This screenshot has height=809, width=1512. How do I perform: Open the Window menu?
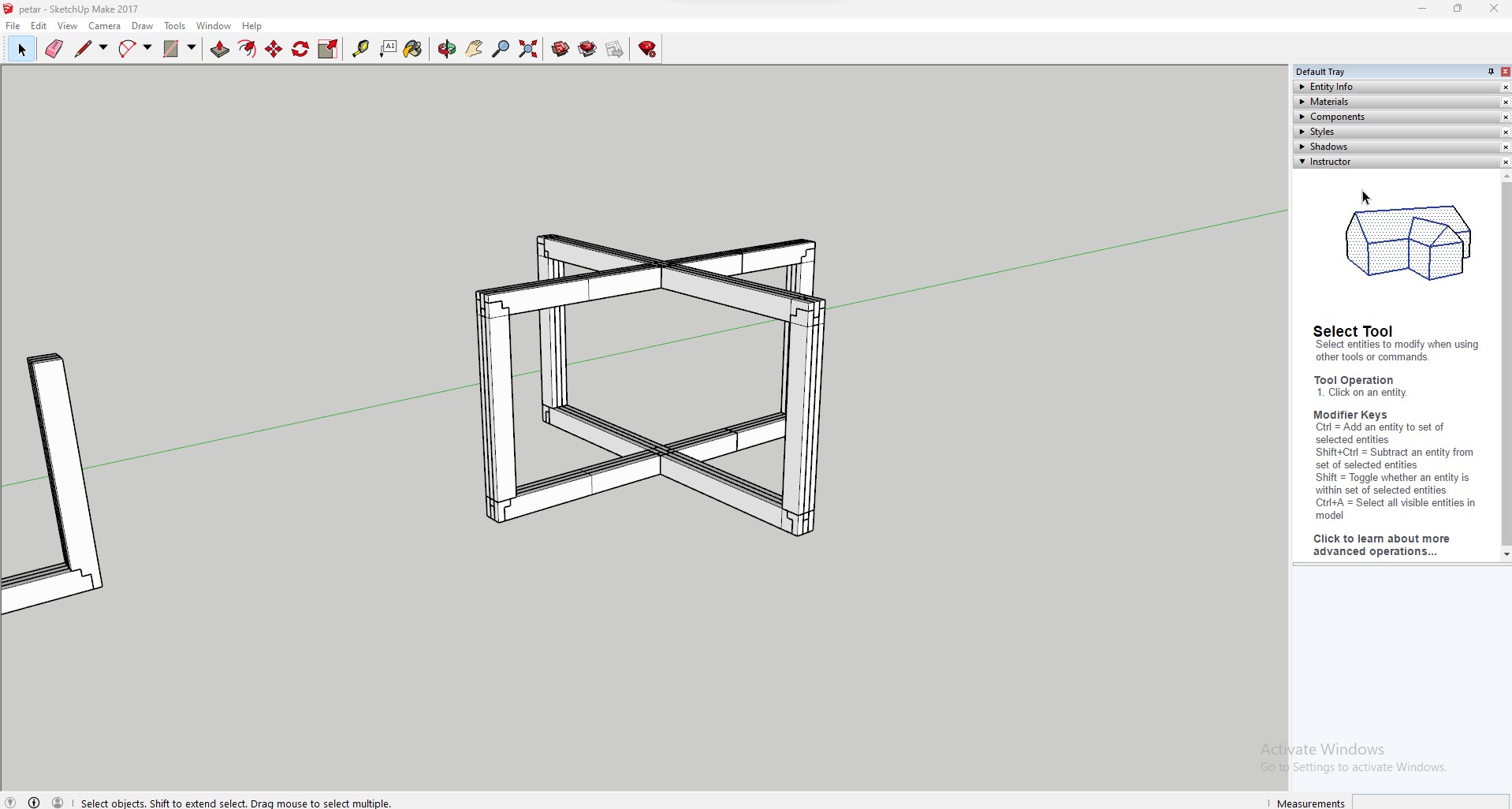pos(214,26)
